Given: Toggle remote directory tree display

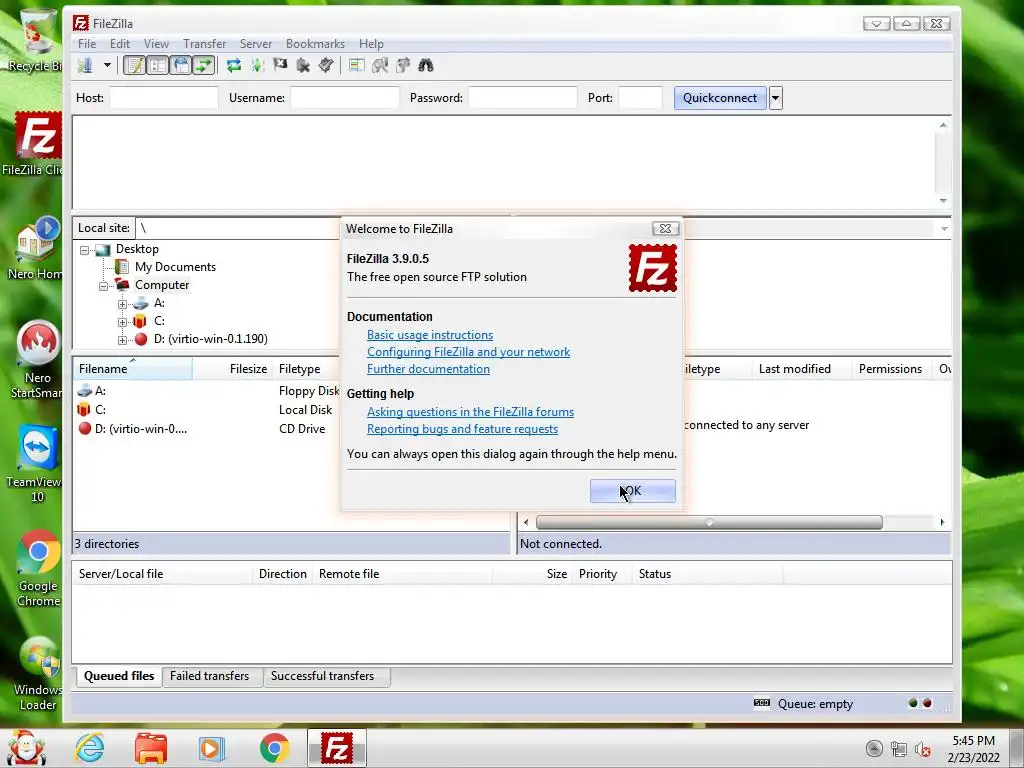Looking at the screenshot, I should [x=181, y=65].
